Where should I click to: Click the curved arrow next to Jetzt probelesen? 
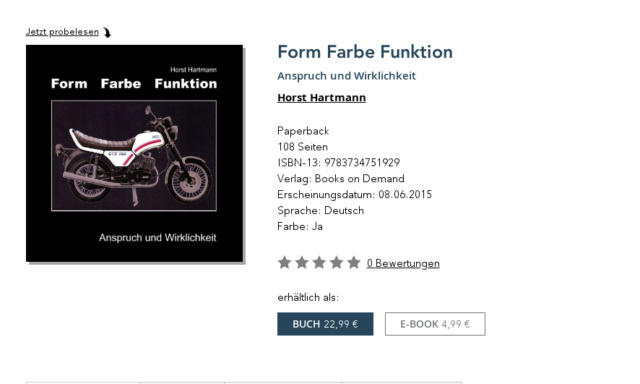[x=107, y=32]
